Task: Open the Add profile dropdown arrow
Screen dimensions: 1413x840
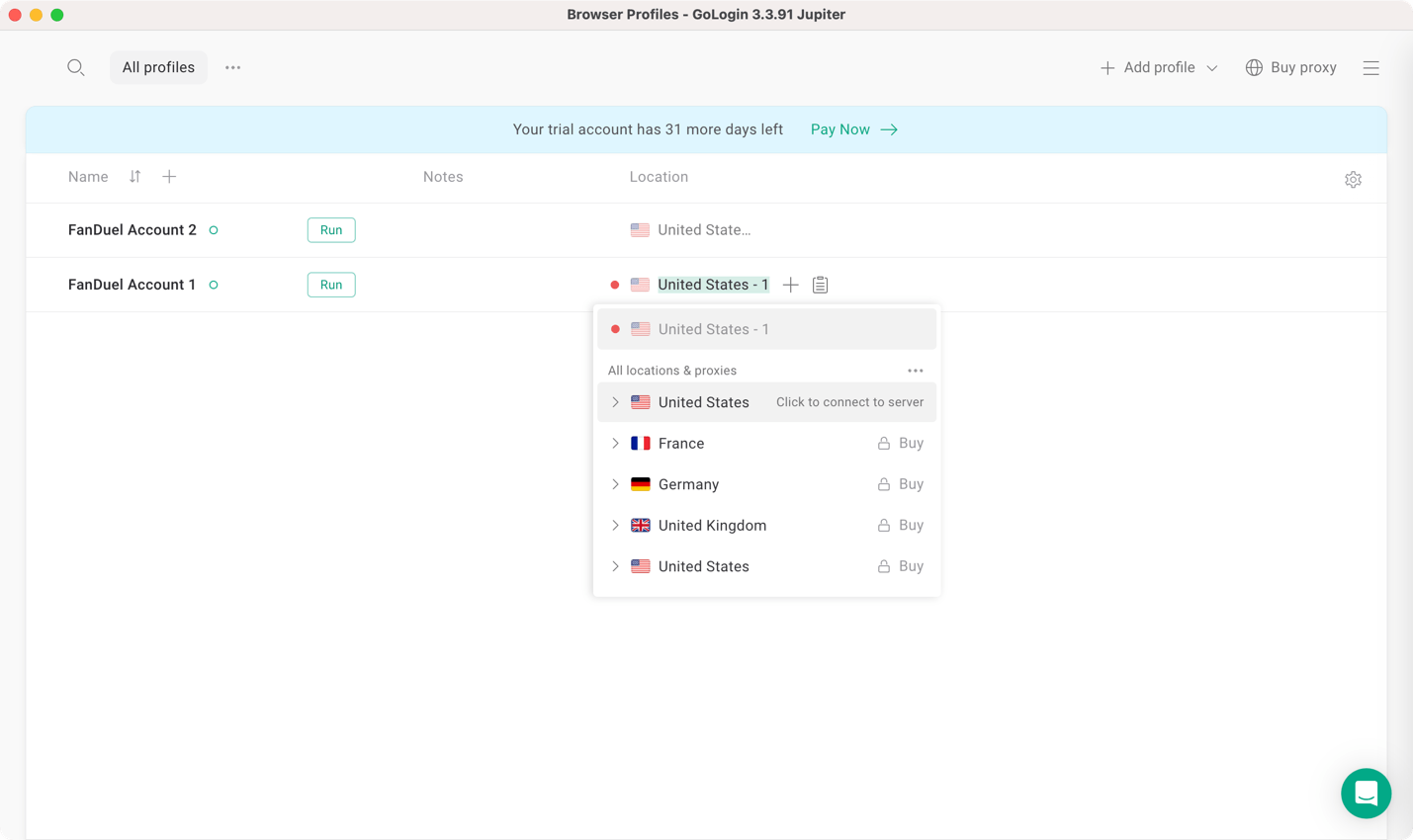Action: tap(1212, 68)
